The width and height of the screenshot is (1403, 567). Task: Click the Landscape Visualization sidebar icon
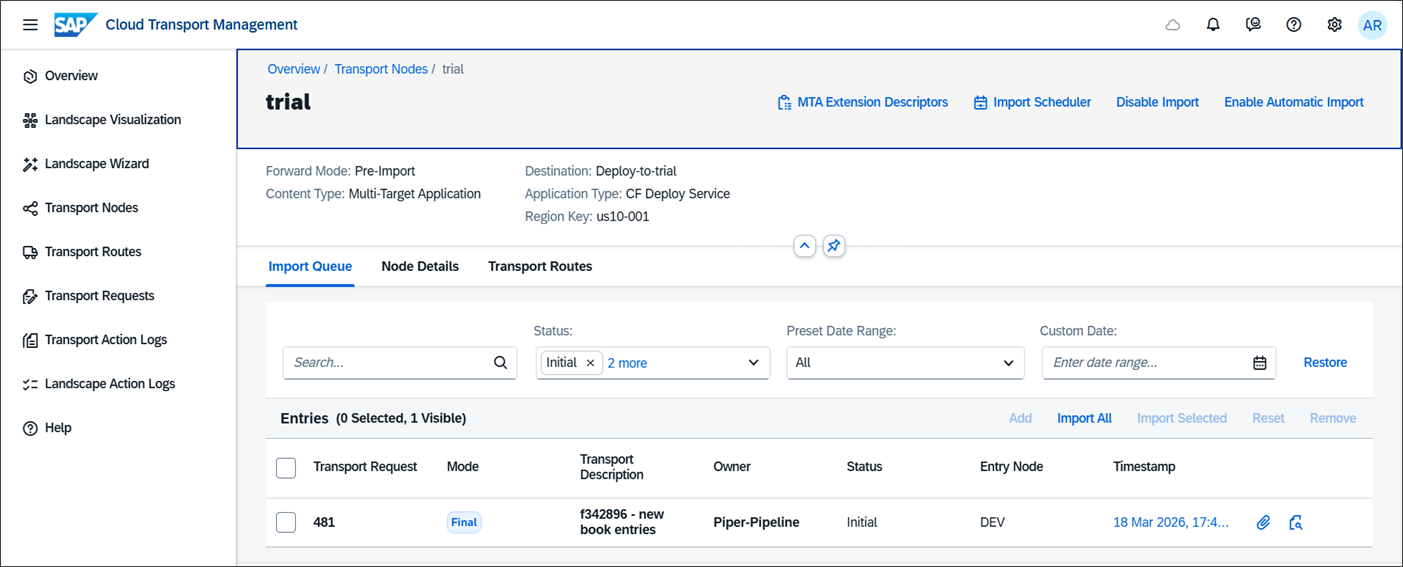tap(30, 120)
